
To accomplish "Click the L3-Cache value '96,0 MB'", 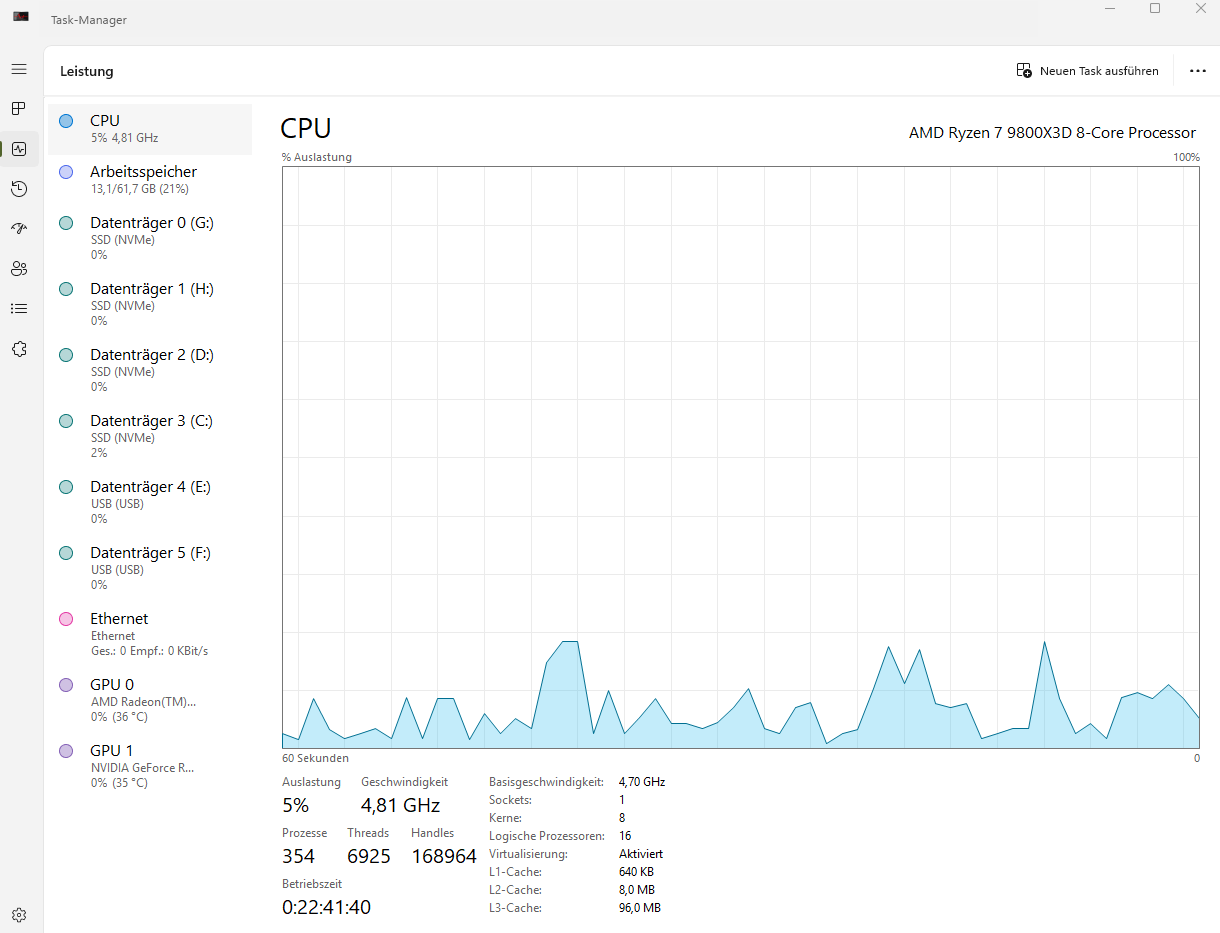I will pyautogui.click(x=640, y=908).
